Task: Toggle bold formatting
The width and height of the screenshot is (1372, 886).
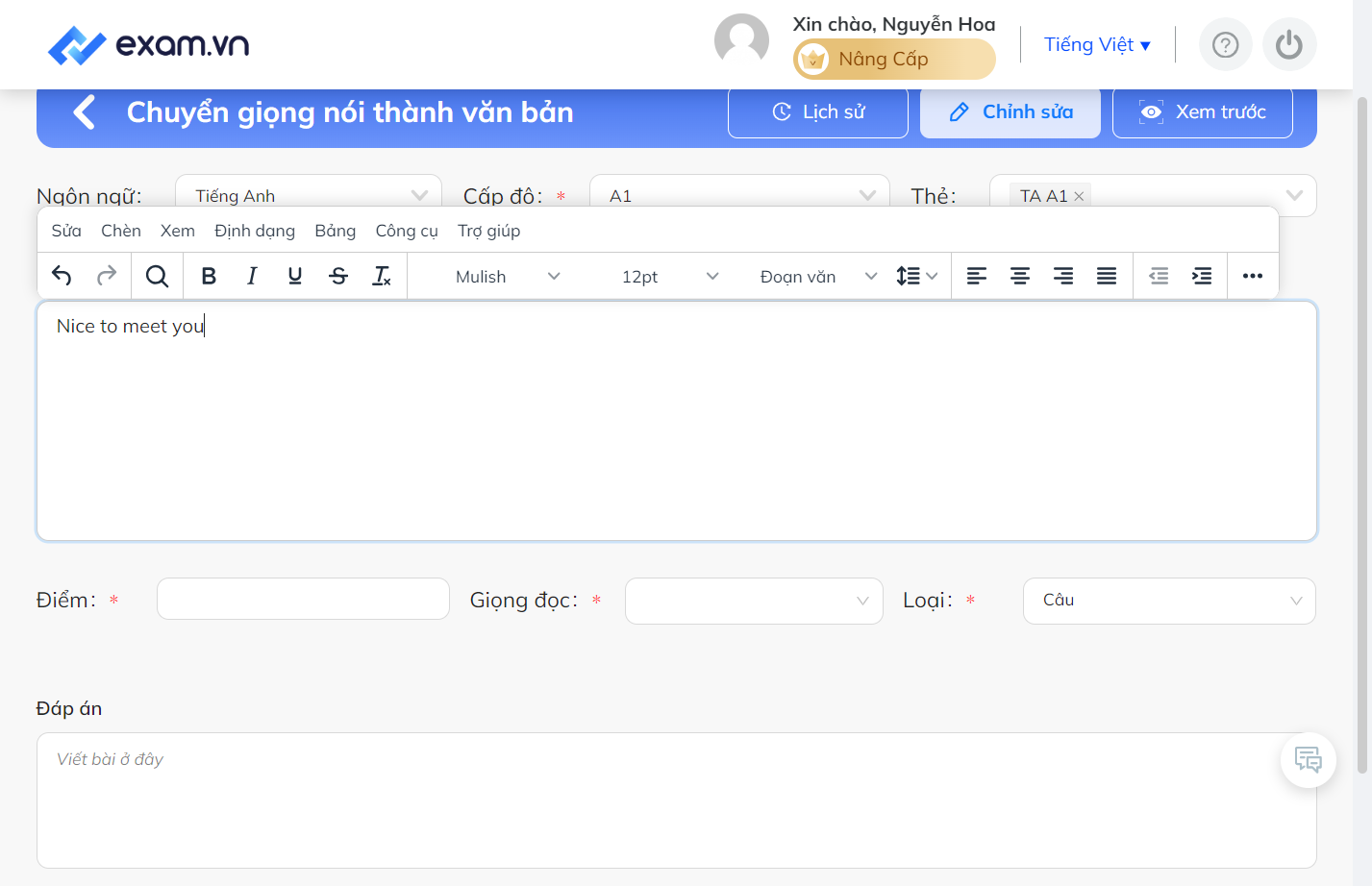Action: (209, 276)
